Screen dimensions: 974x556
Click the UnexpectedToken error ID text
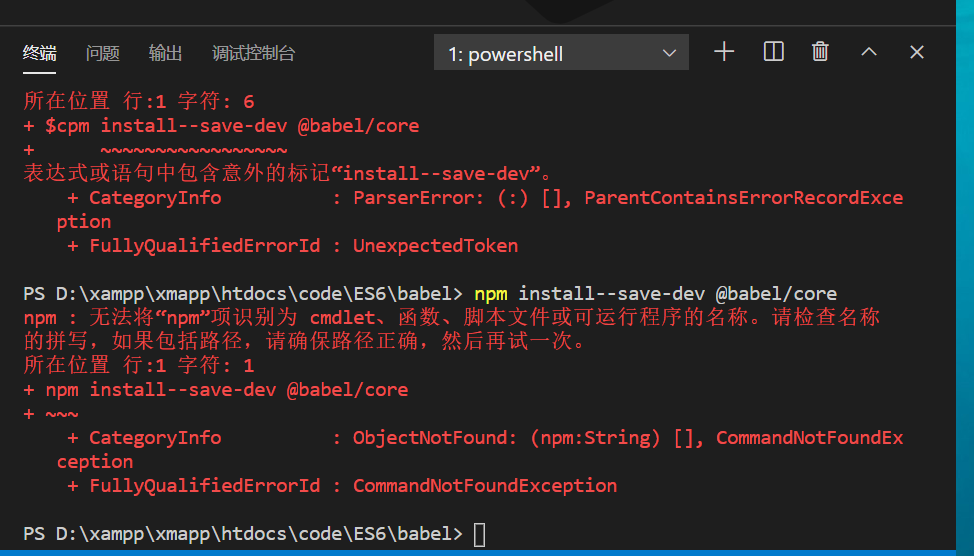(x=435, y=246)
